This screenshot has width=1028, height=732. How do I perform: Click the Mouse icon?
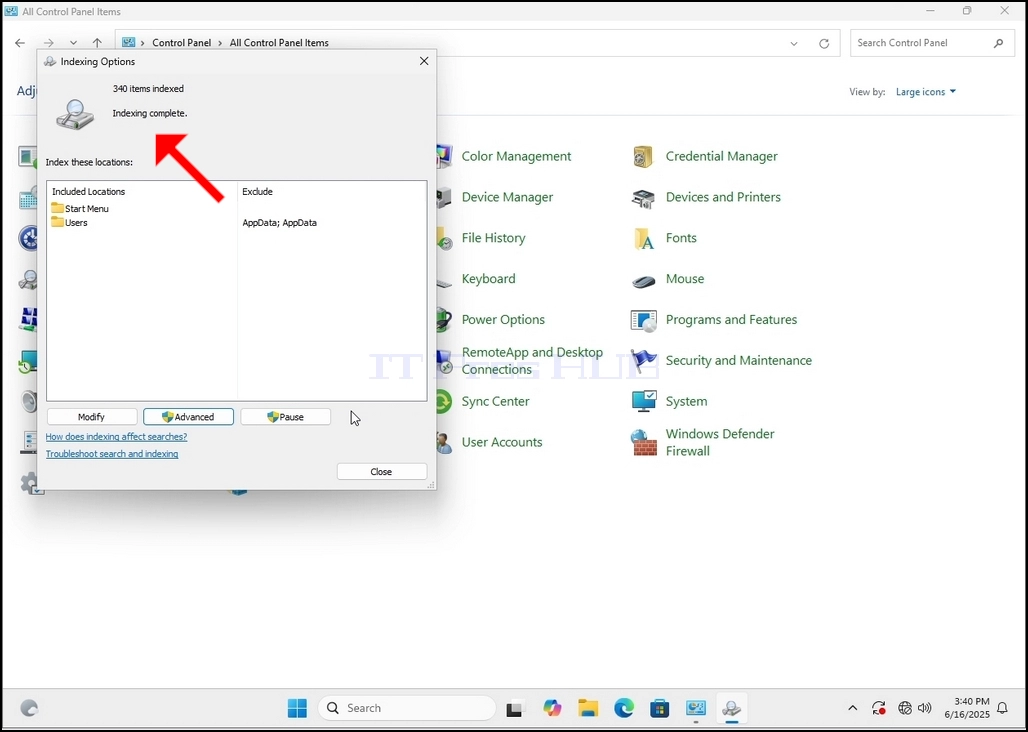(x=643, y=280)
